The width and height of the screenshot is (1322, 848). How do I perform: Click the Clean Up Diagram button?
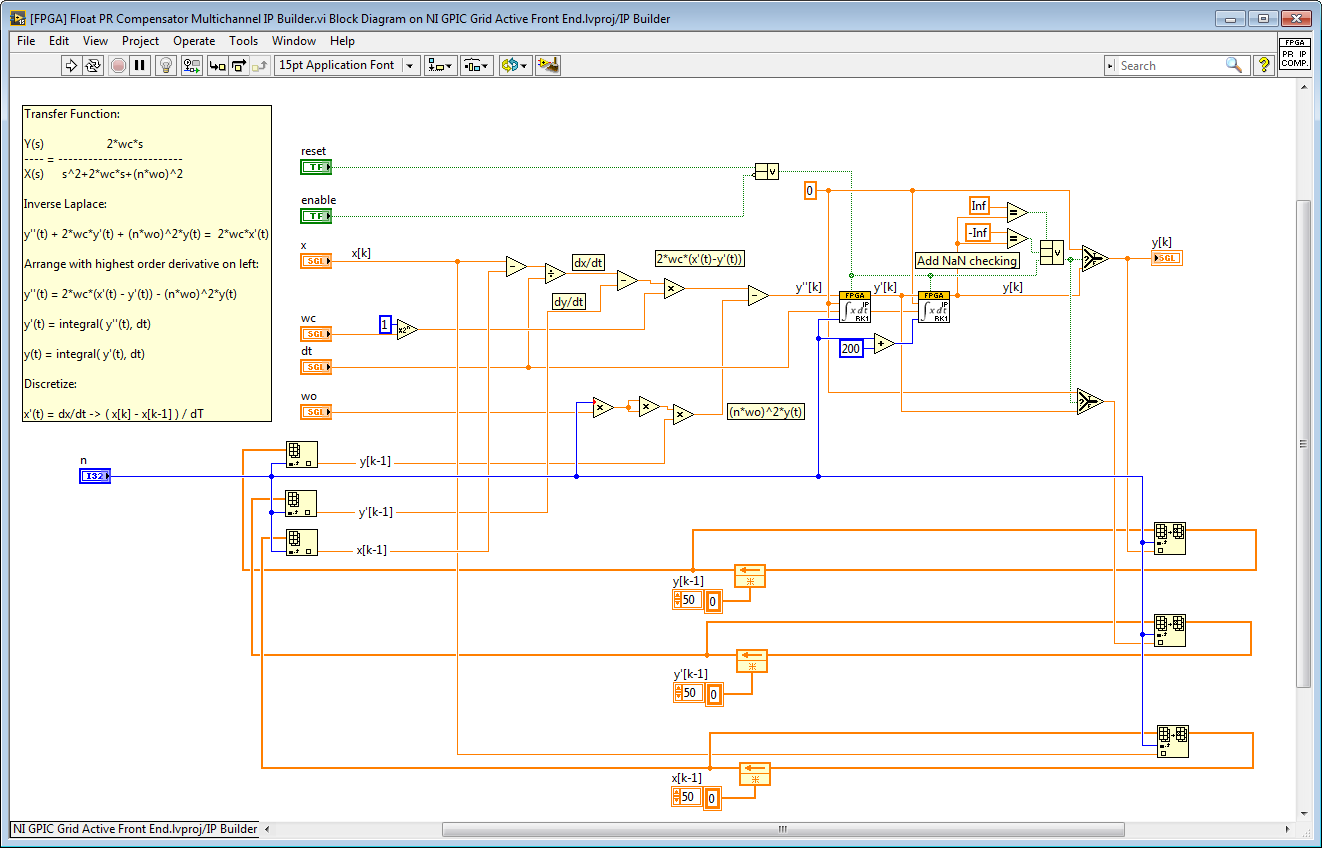pos(548,65)
